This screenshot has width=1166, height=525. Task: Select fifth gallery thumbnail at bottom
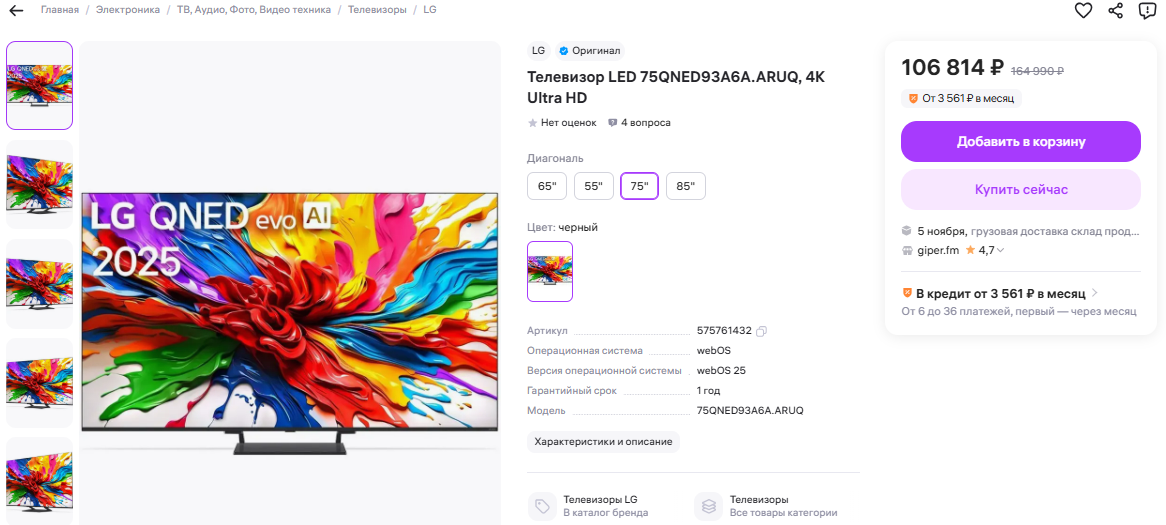(x=39, y=481)
